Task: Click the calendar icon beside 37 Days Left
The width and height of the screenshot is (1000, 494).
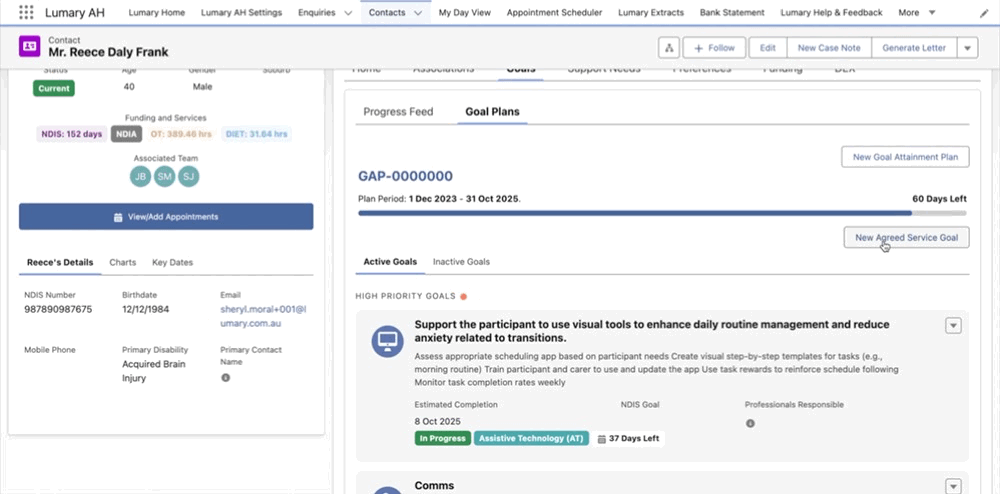Action: point(601,439)
